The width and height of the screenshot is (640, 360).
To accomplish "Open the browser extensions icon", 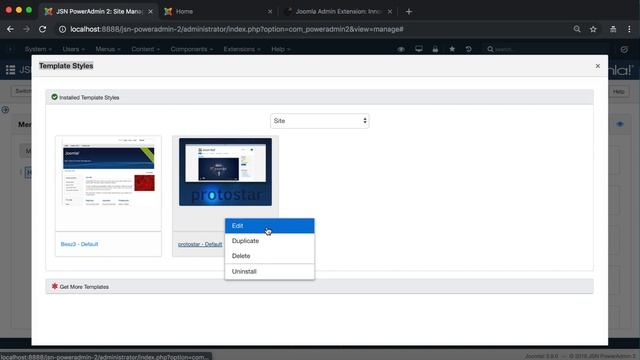I will [613, 29].
